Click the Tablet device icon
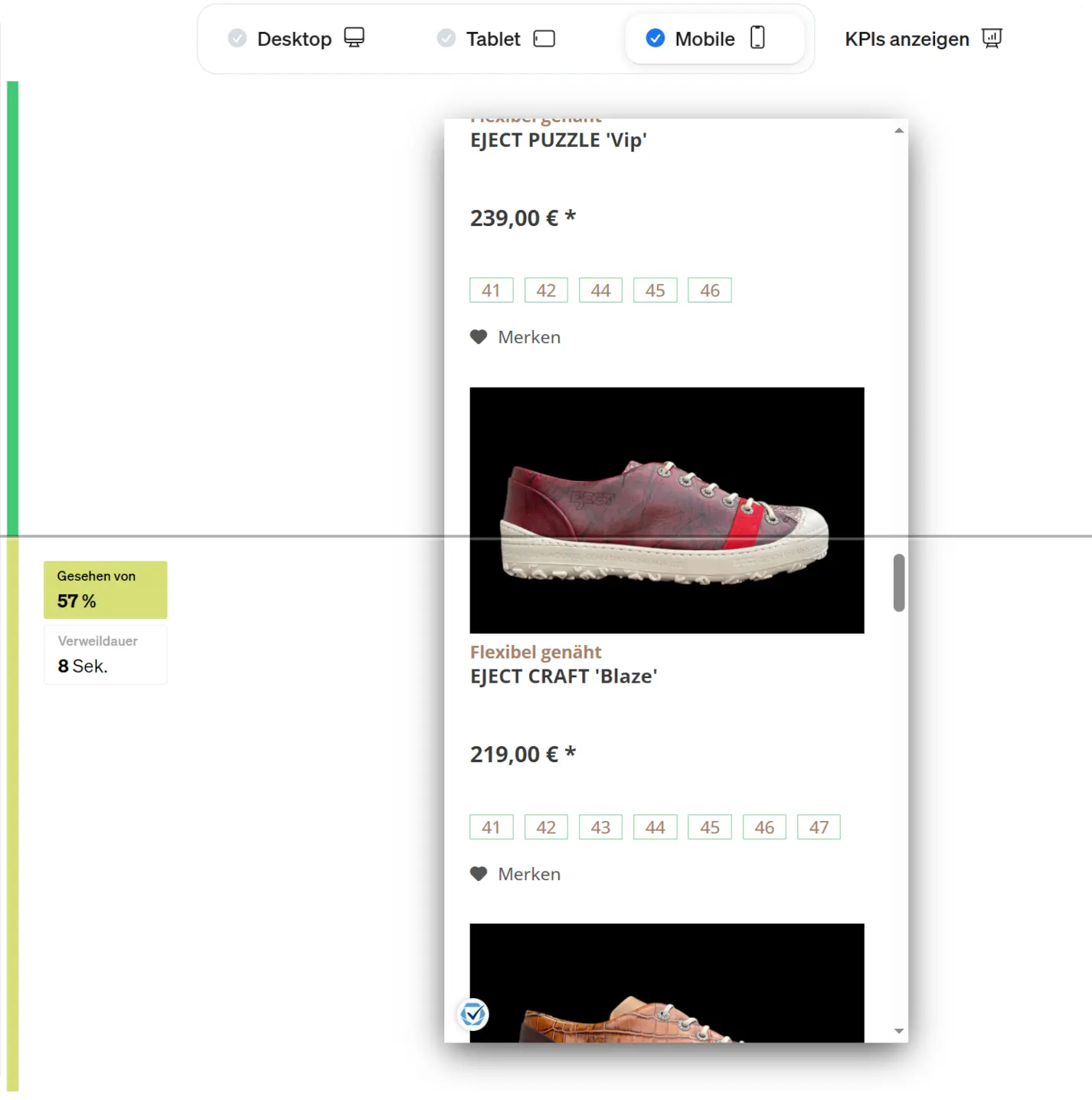1092x1100 pixels. tap(544, 38)
